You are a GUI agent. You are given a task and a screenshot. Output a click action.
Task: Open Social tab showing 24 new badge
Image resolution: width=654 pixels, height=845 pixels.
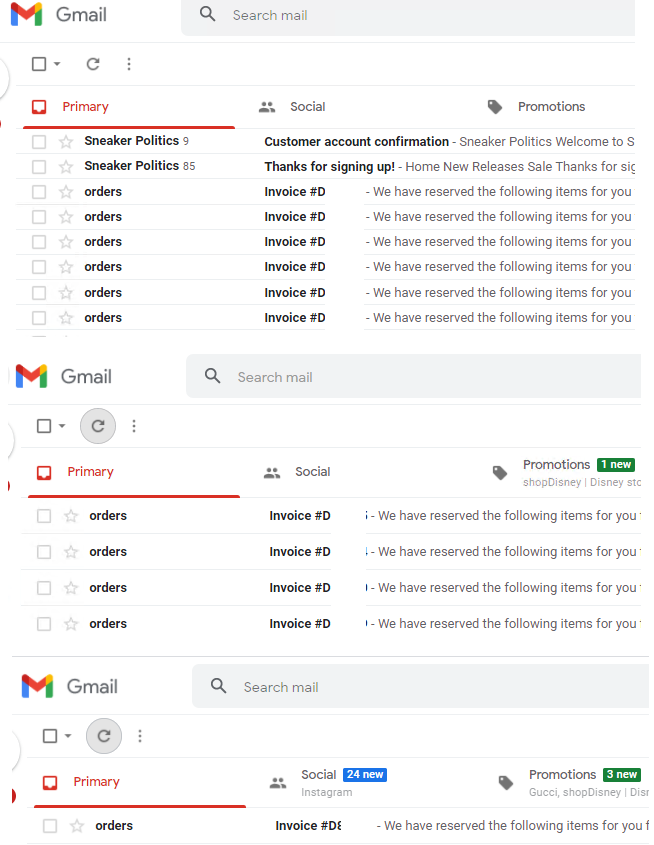pos(328,782)
